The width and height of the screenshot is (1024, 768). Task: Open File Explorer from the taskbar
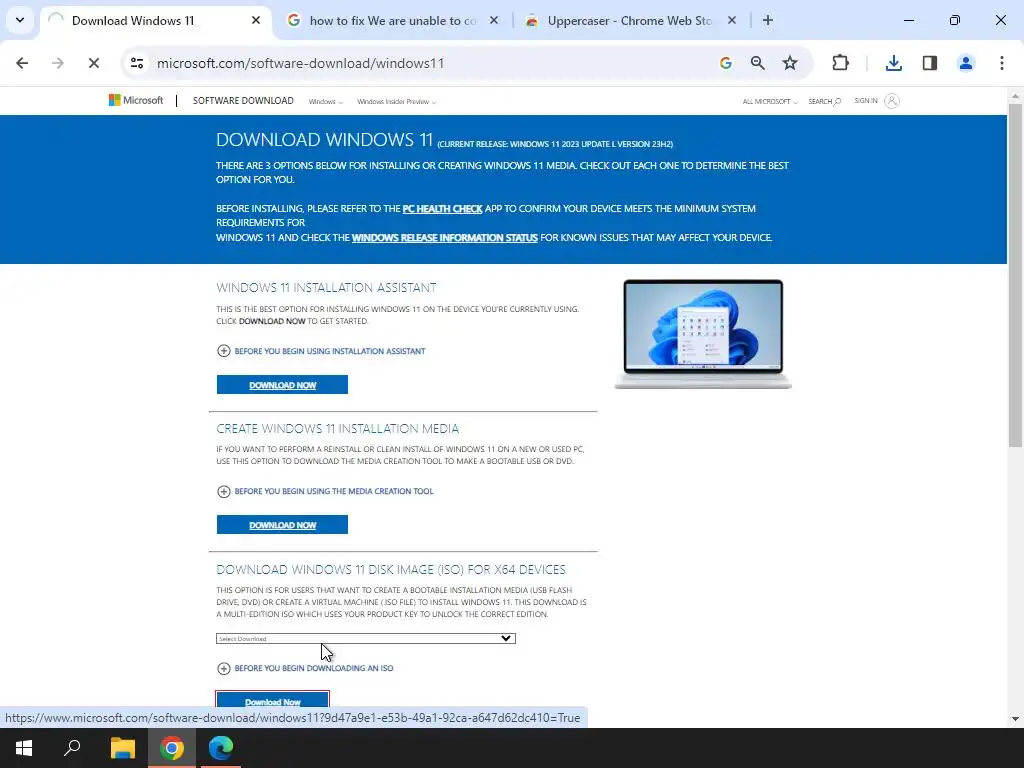pyautogui.click(x=122, y=748)
